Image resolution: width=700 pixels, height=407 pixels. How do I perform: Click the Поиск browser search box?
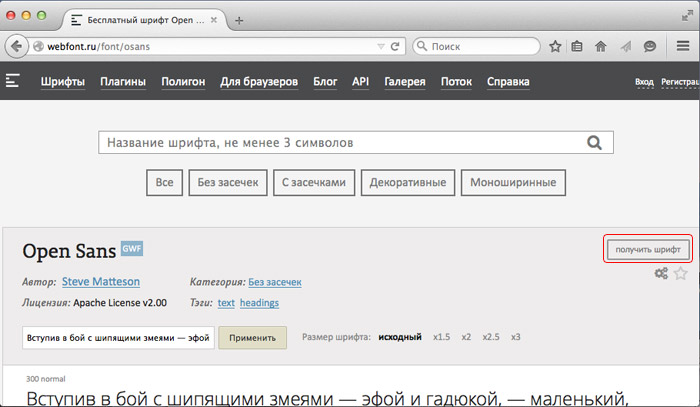476,46
